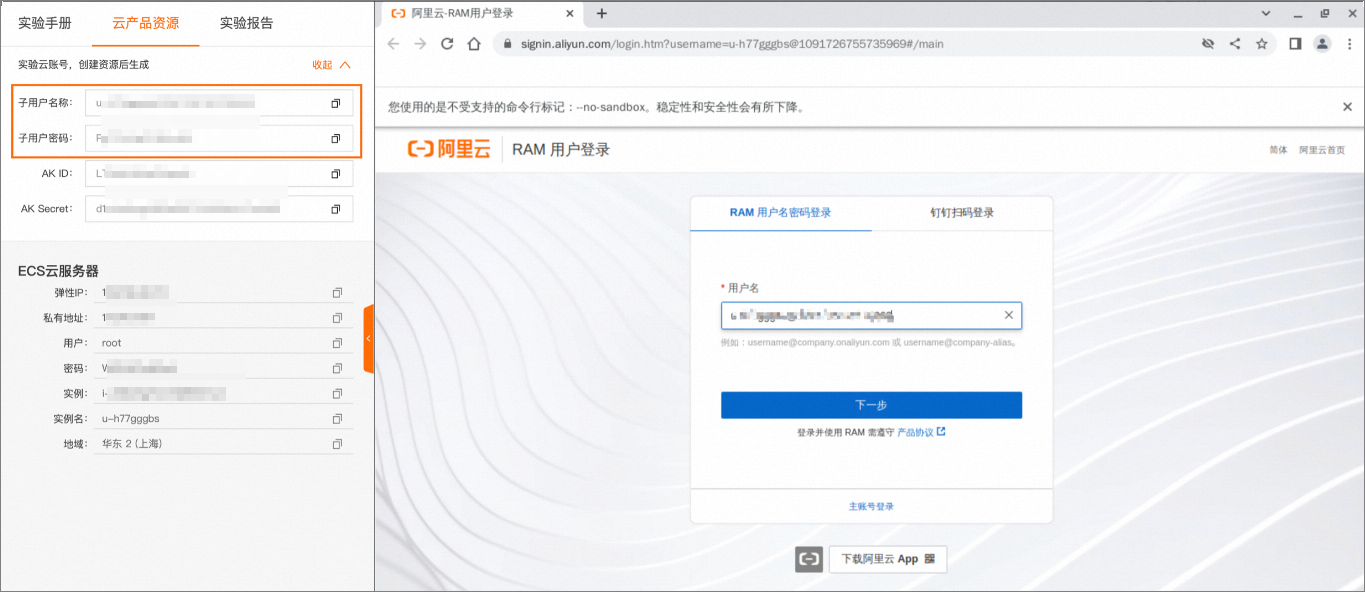
Task: Click the ECS云服务器 heading
Action: (58, 271)
